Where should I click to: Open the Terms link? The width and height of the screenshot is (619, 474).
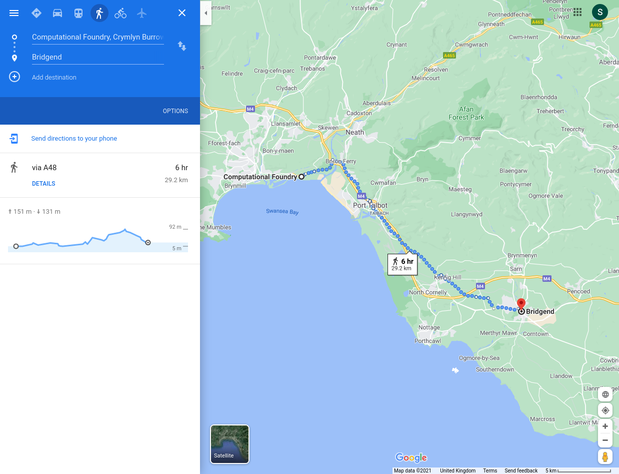pos(490,470)
